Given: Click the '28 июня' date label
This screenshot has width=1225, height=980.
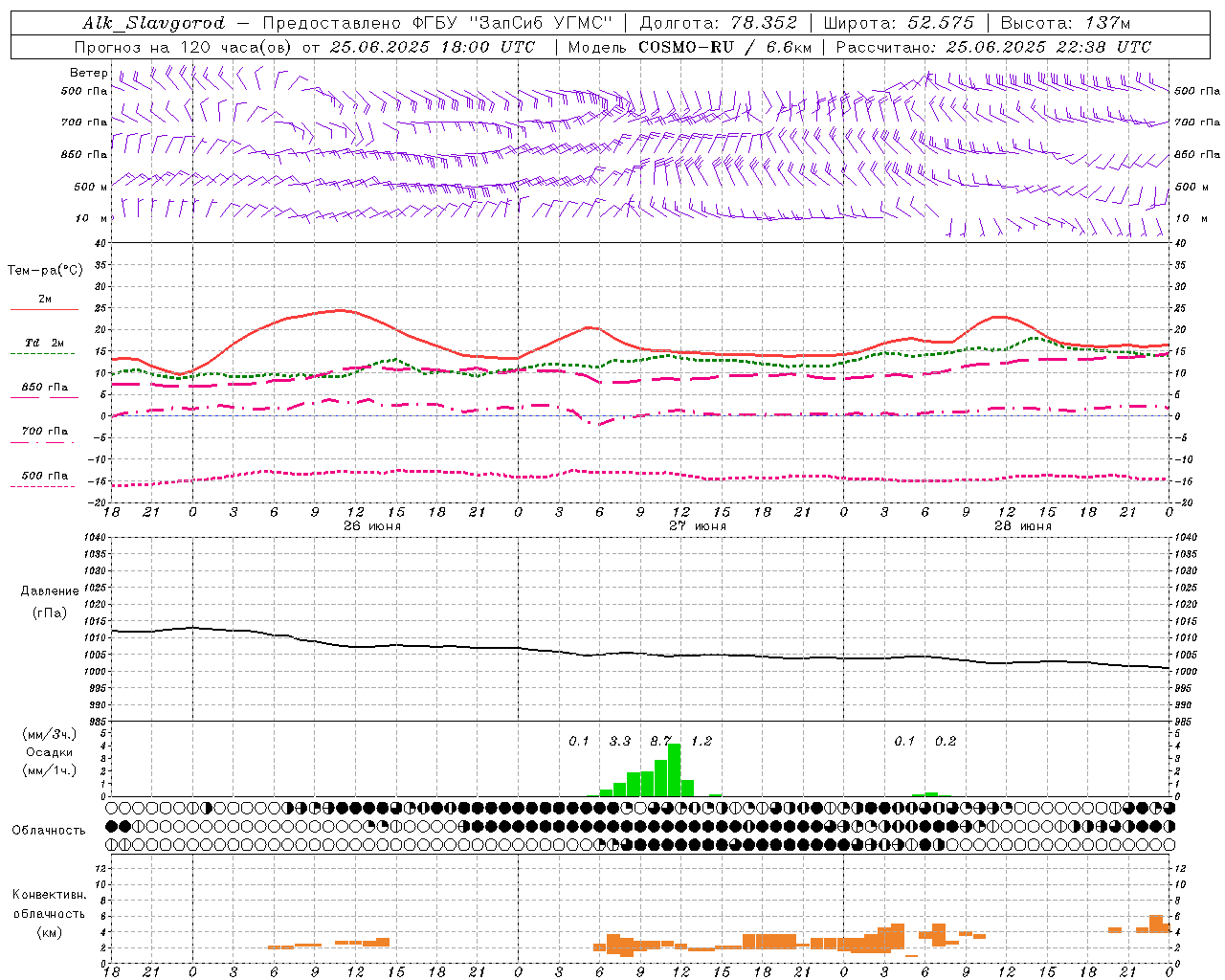Looking at the screenshot, I should click(1022, 525).
